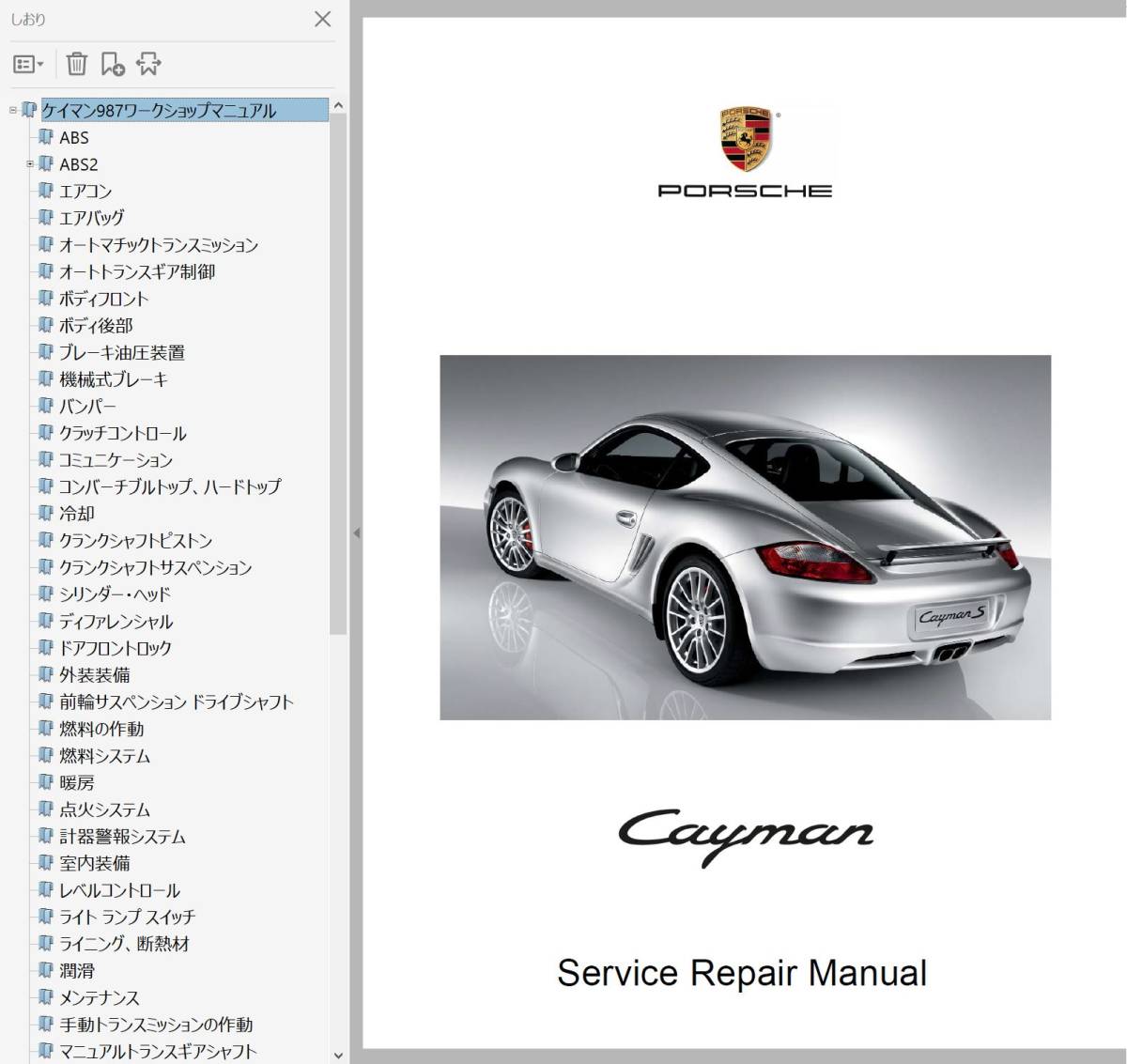Image resolution: width=1127 pixels, height=1064 pixels.
Task: Click bookmarks panel scroll up arrow
Action: click(339, 106)
